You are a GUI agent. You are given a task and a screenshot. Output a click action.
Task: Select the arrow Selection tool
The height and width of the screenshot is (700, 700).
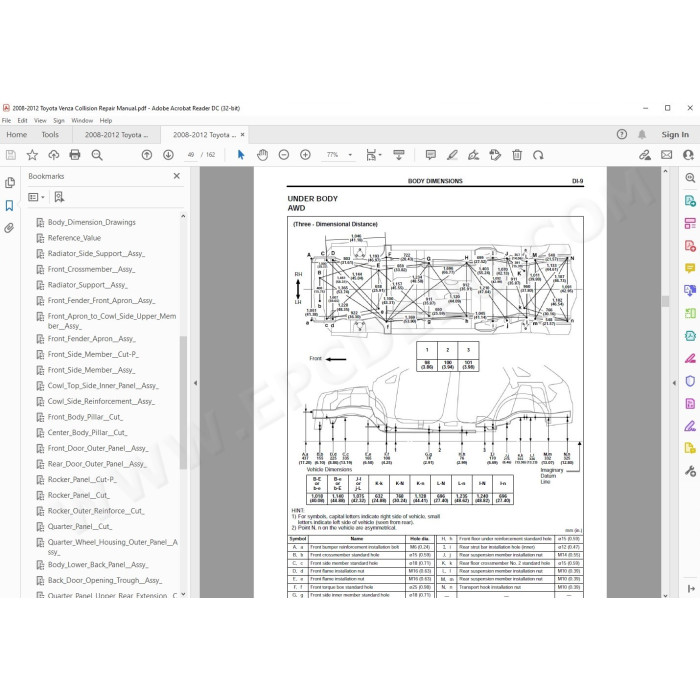[x=241, y=155]
